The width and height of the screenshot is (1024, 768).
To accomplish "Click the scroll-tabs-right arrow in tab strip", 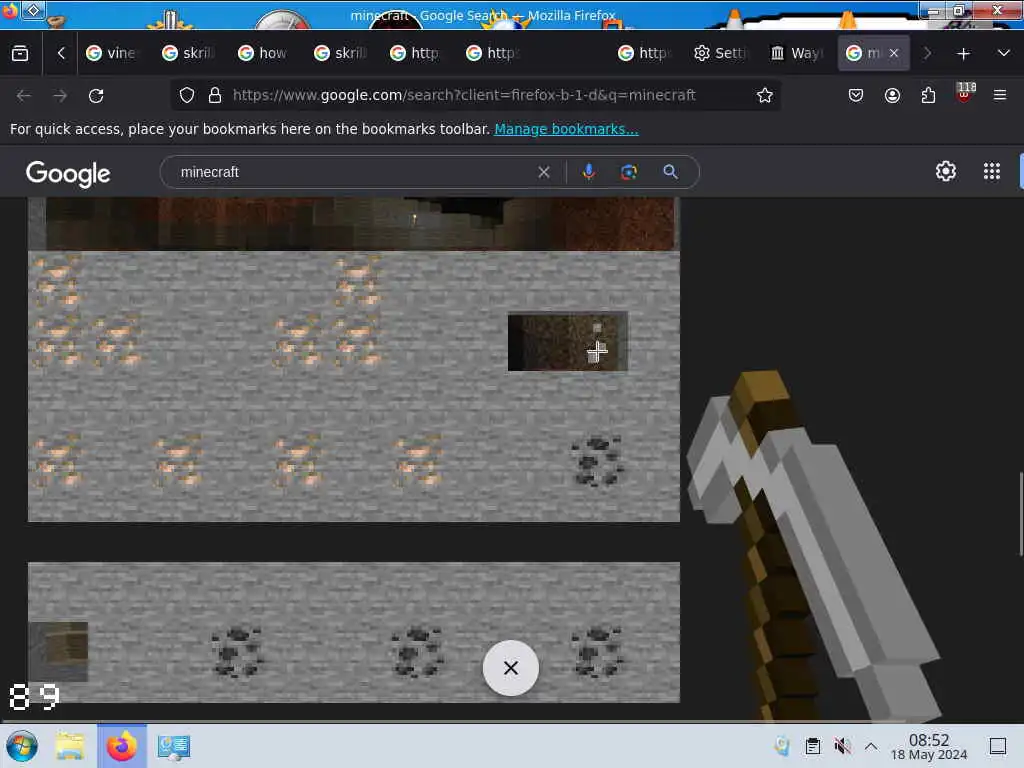I will pos(927,54).
